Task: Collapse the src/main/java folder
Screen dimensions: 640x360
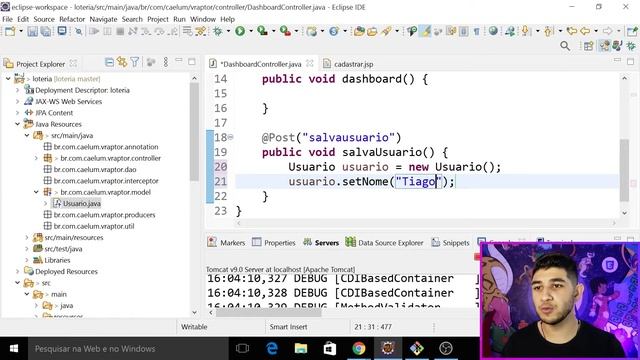Action: pos(27,136)
